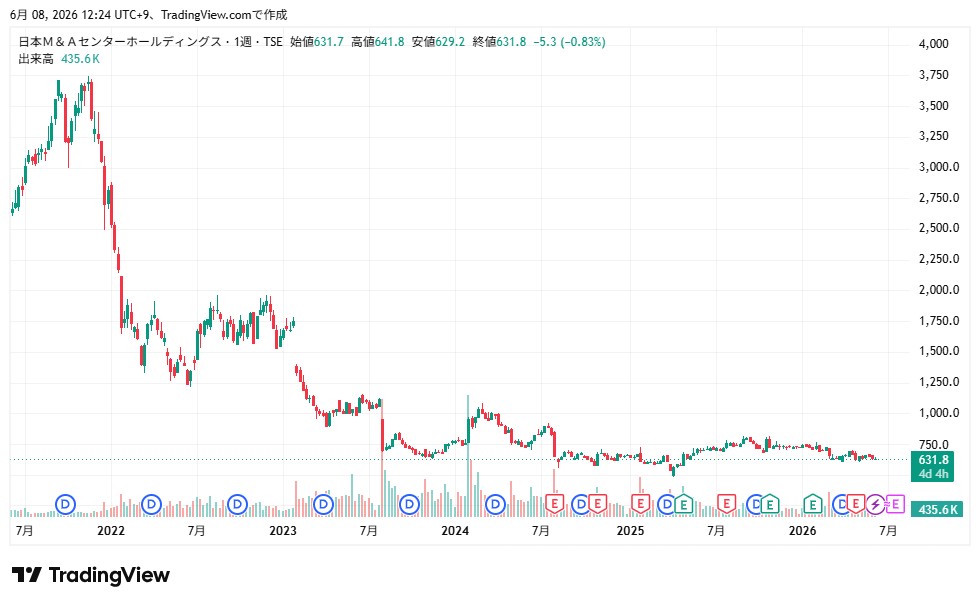
Task: Click the pink upcoming earnings E marker
Action: (x=895, y=504)
